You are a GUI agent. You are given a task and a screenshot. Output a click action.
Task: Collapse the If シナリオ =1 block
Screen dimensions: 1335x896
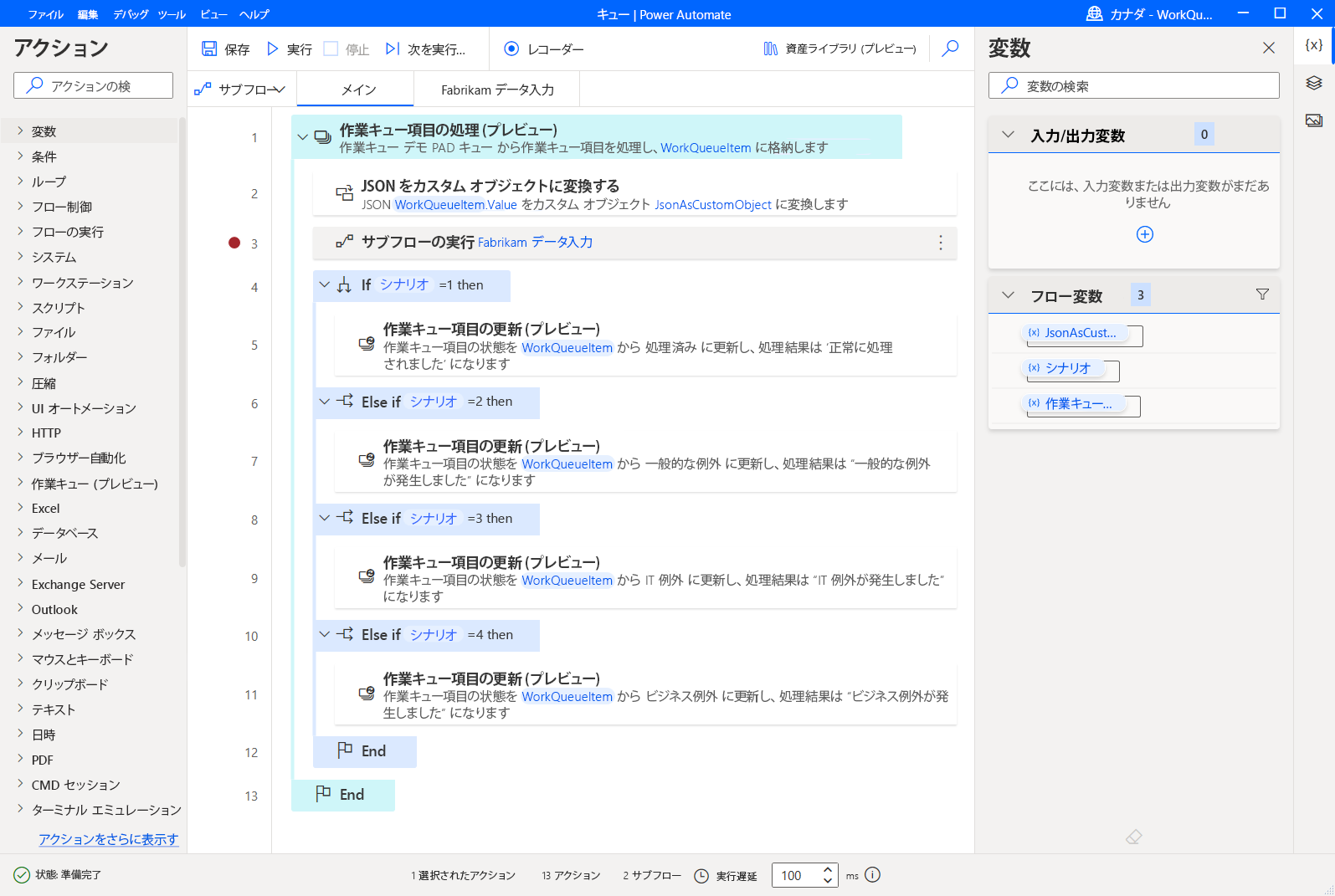324,285
